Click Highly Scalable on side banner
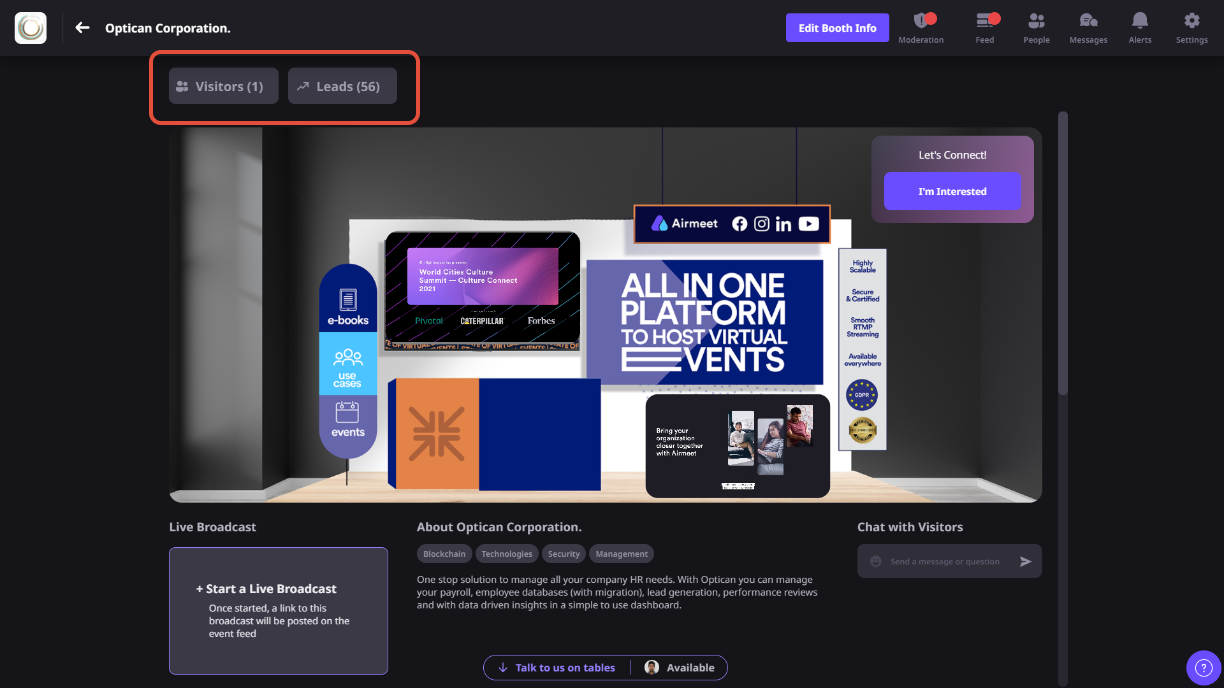 [862, 267]
